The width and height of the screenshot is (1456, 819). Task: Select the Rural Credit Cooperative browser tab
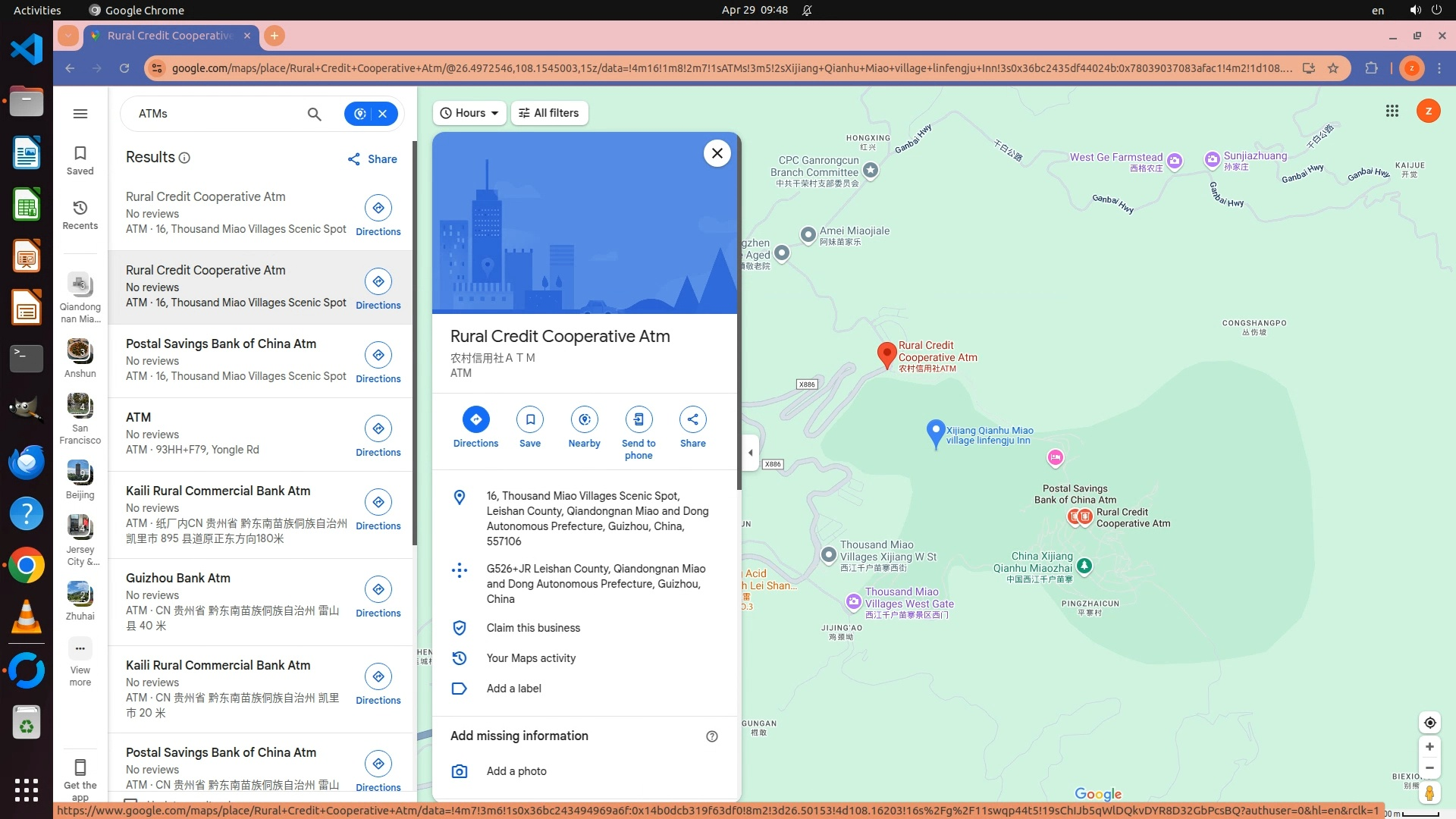171,36
